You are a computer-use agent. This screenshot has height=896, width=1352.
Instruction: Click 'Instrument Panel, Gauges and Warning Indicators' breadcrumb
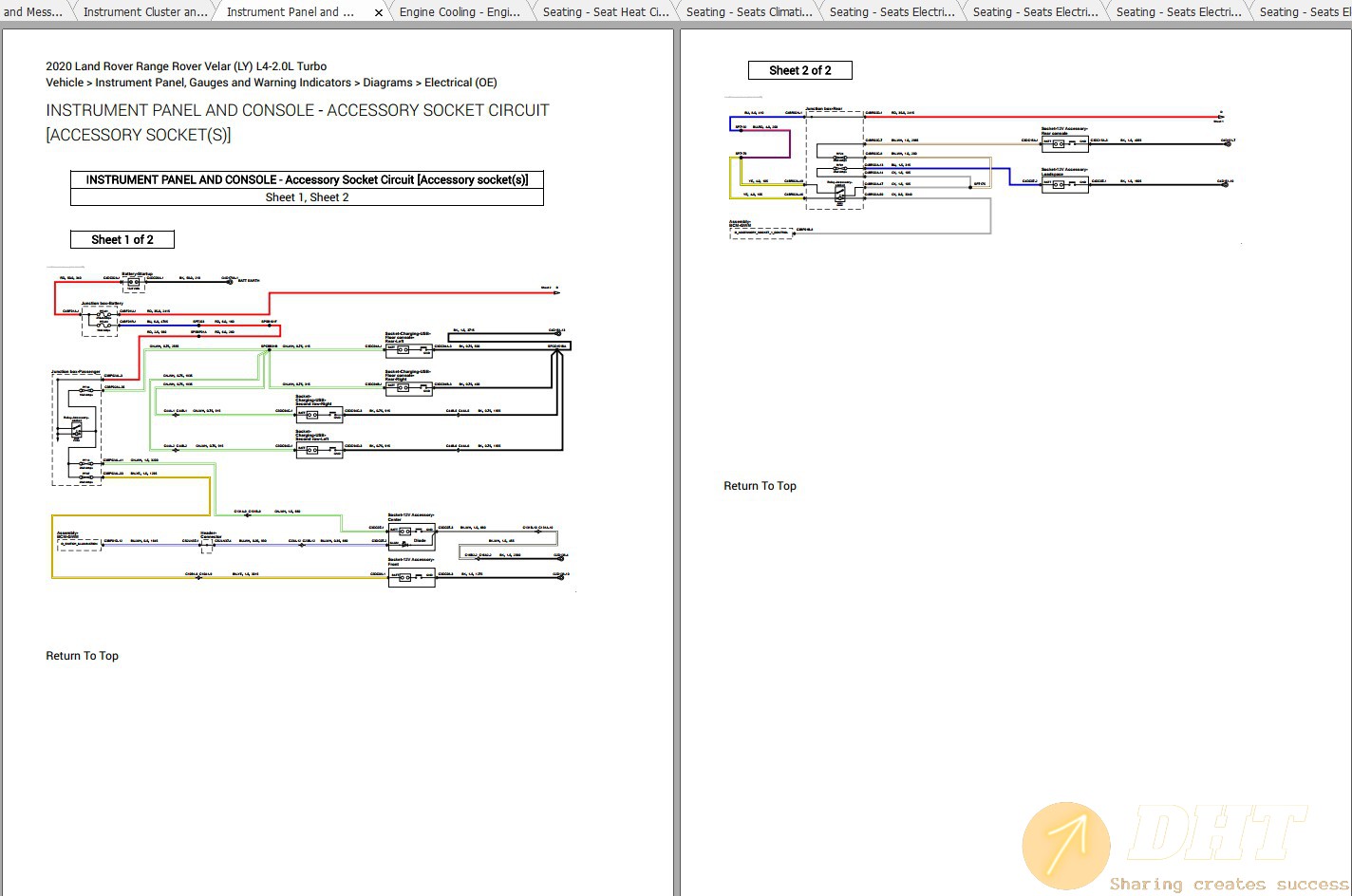coord(223,83)
